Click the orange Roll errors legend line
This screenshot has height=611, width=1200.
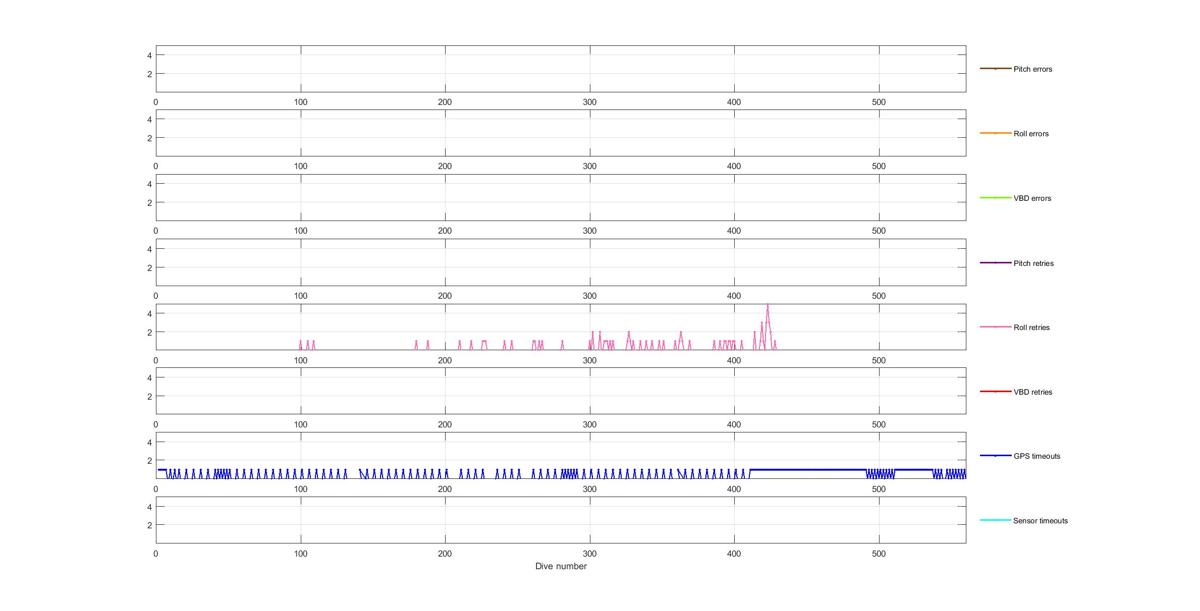pyautogui.click(x=995, y=133)
